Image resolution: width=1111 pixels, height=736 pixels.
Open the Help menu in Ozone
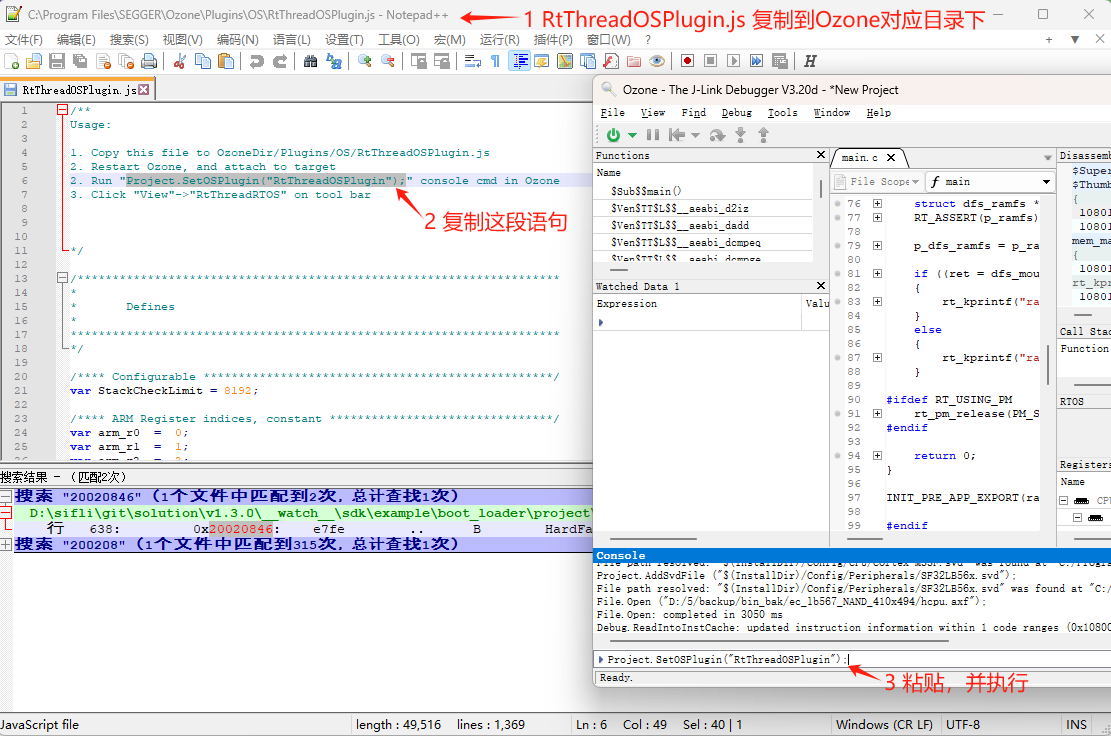(879, 113)
